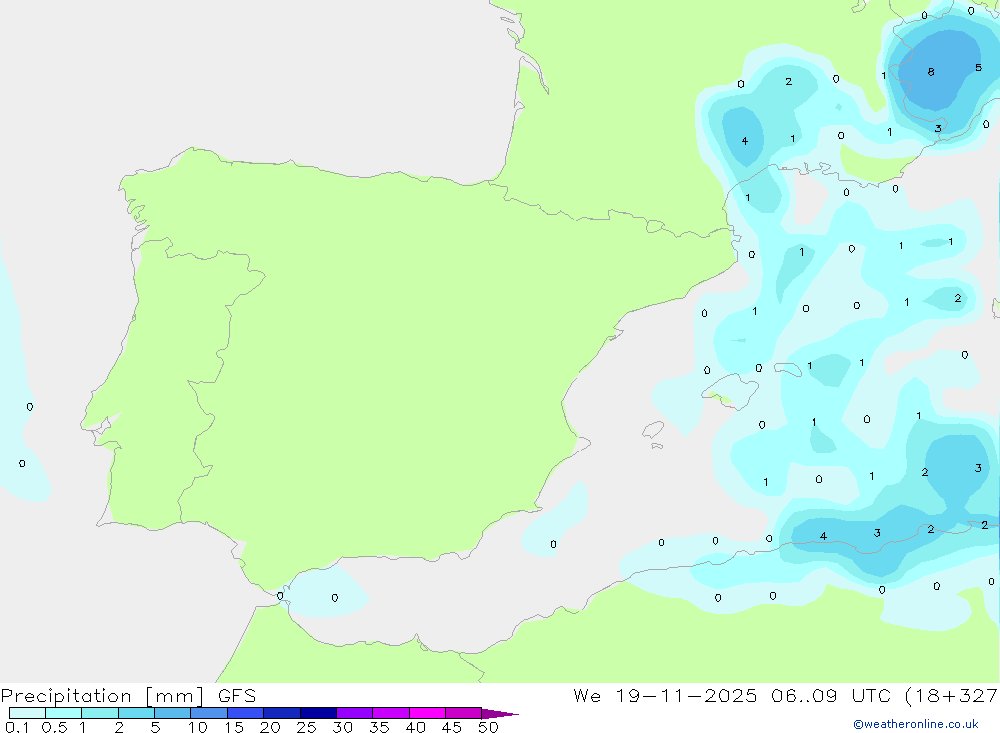1000x733 pixels.
Task: Click the '10' legend scale label
Action: [197, 727]
